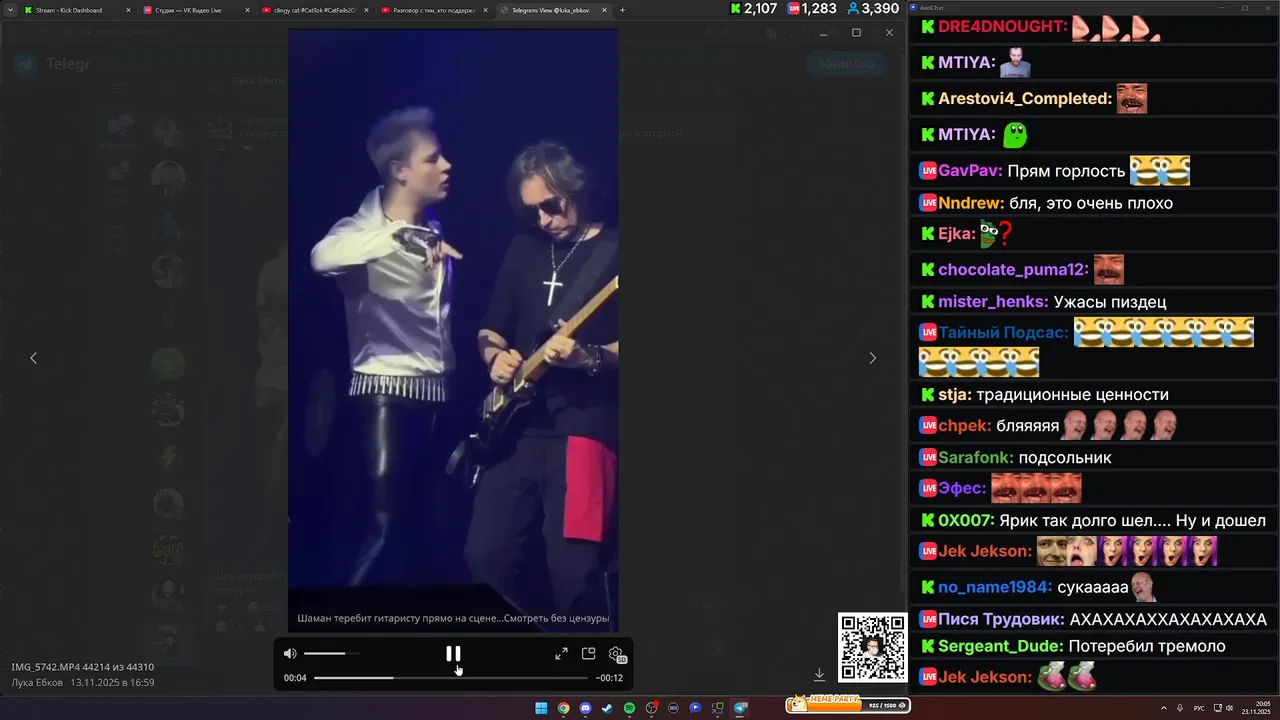Open the Windows Start menu
The height and width of the screenshot is (720, 1280).
point(541,708)
